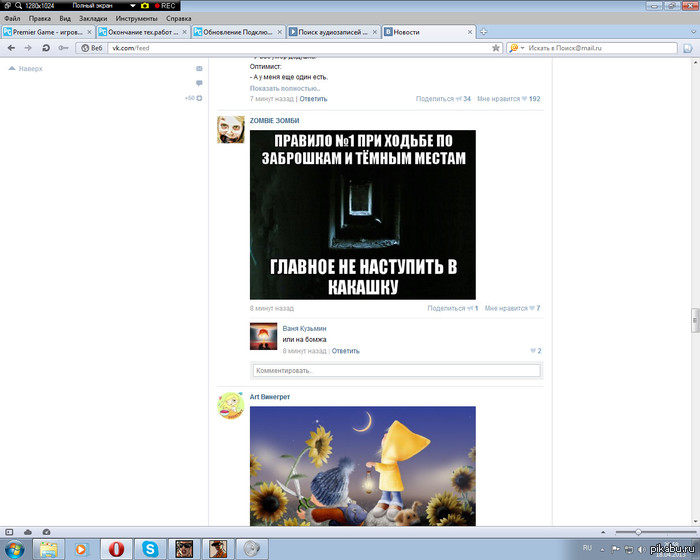Image resolution: width=700 pixels, height=560 pixels.
Task: Open the search engine dropdown
Action: tap(517, 48)
